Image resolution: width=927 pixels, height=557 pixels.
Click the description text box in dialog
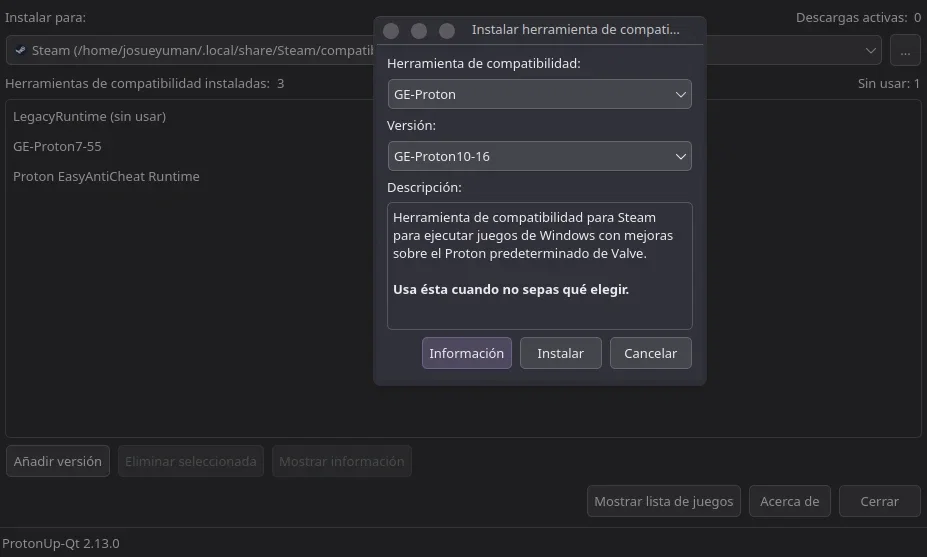click(539, 265)
